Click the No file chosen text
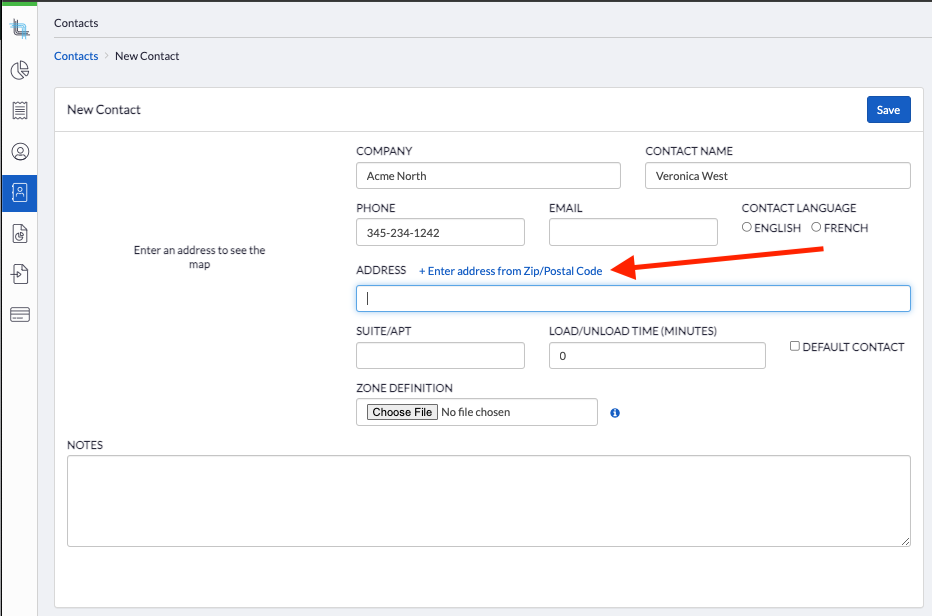 coord(476,412)
